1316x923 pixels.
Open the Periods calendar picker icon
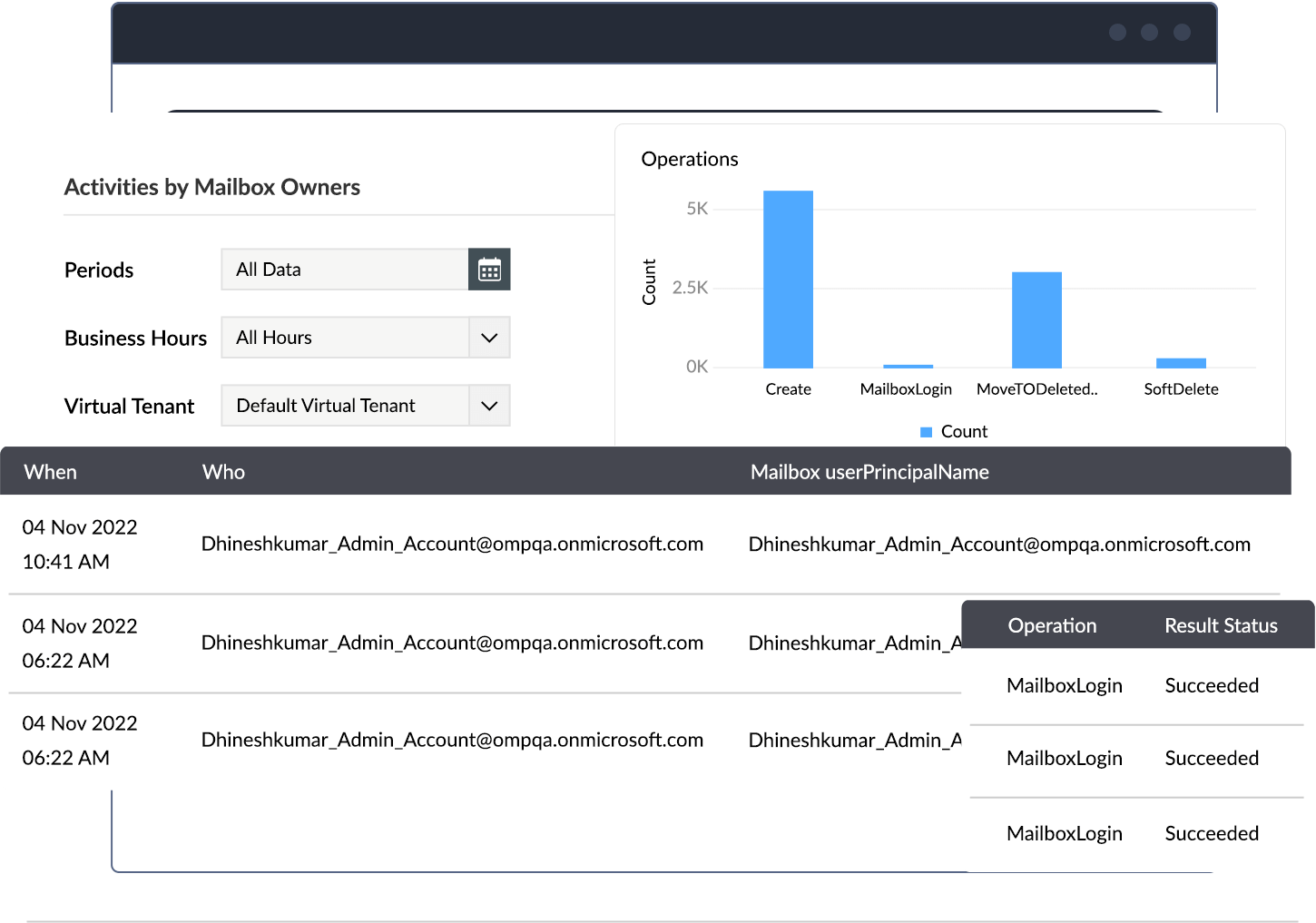[x=489, y=270]
